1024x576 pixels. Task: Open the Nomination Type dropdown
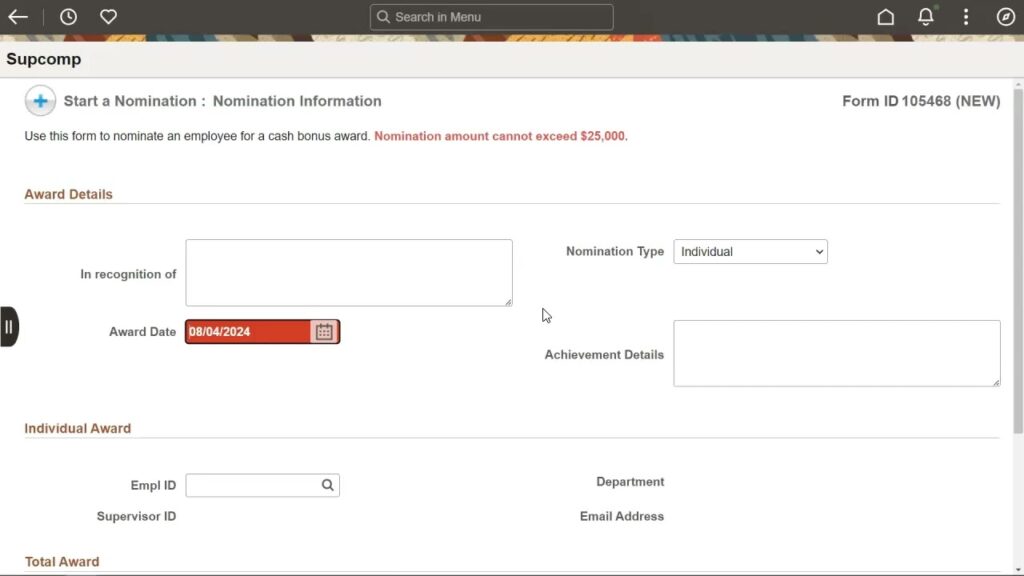point(818,251)
